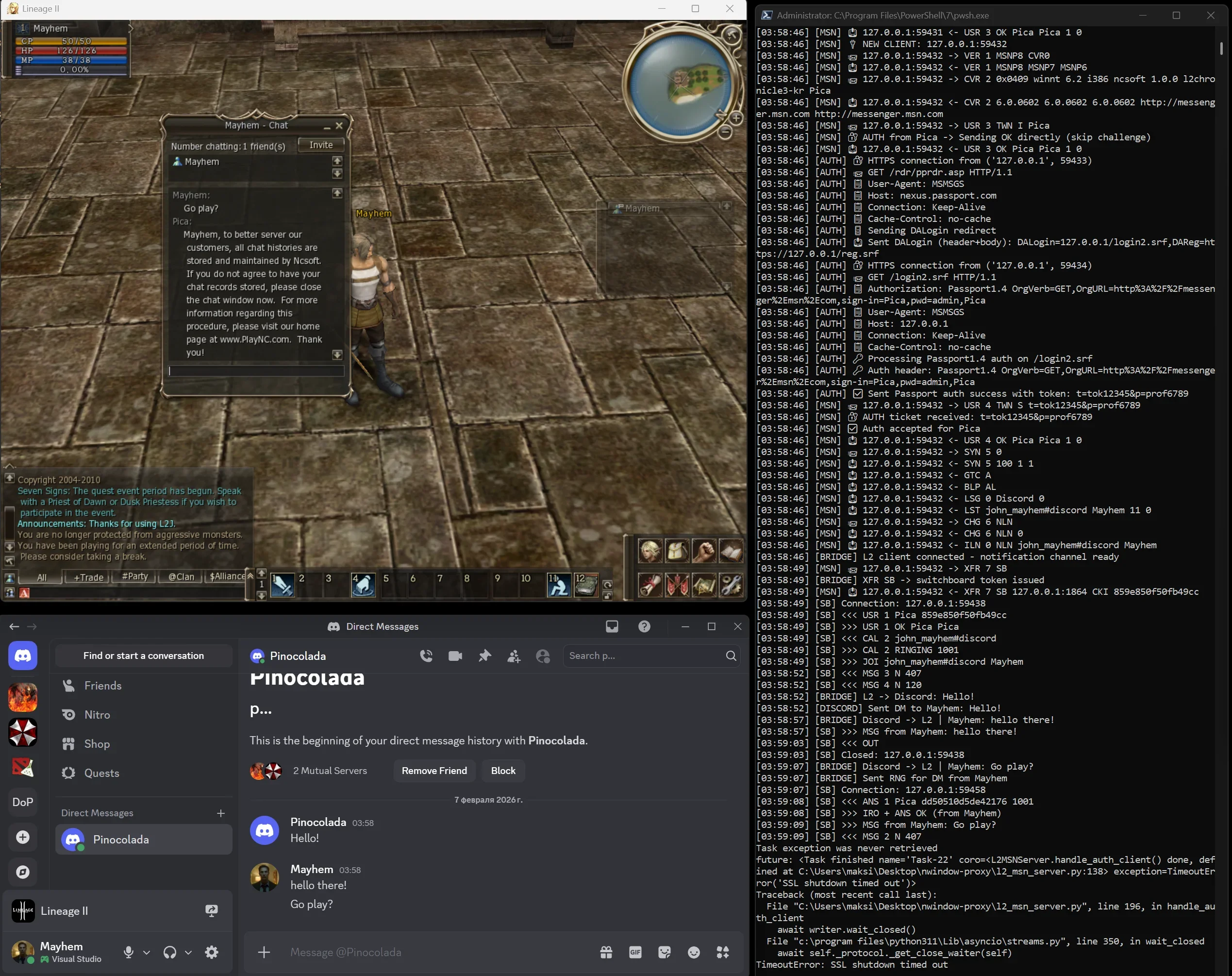Screen dimensions: 1232x976
Task: Open Discord help
Action: pos(644,626)
